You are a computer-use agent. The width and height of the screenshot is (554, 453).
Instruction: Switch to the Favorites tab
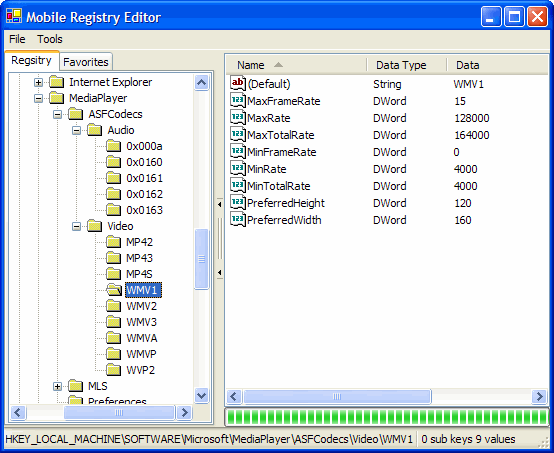click(x=86, y=62)
